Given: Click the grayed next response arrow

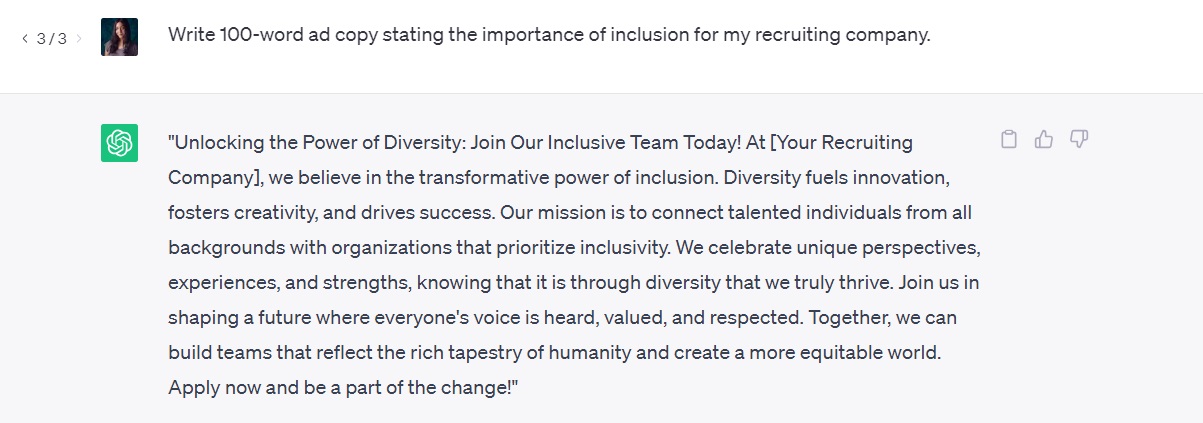Looking at the screenshot, I should point(79,39).
